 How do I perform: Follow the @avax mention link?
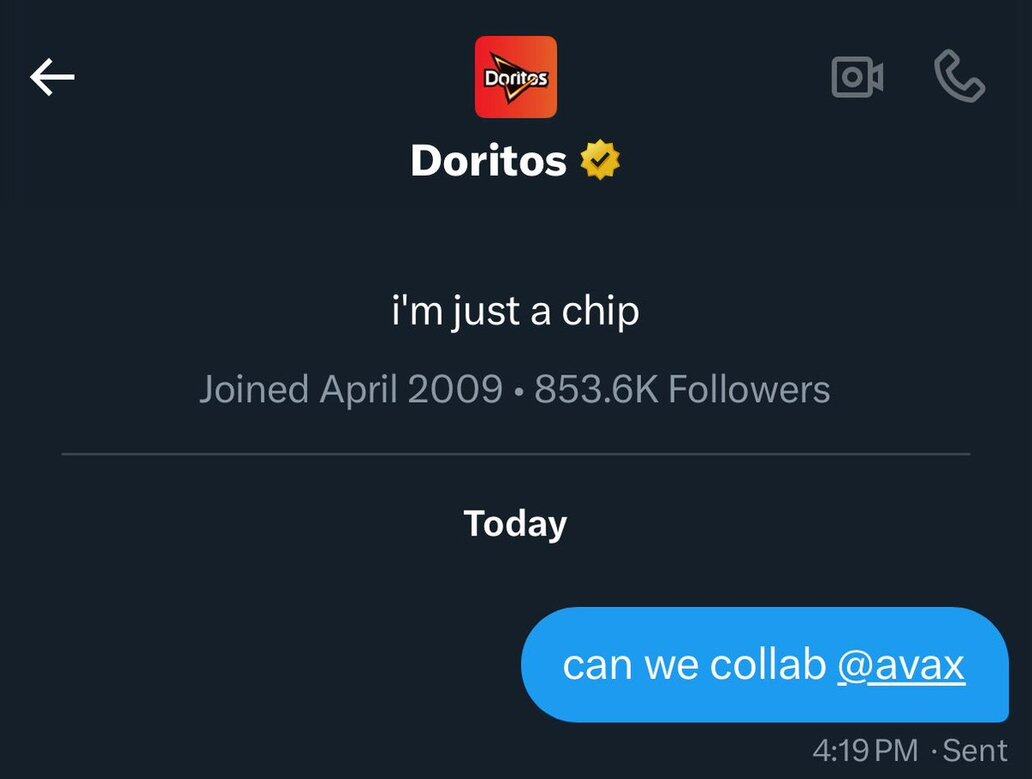[900, 665]
